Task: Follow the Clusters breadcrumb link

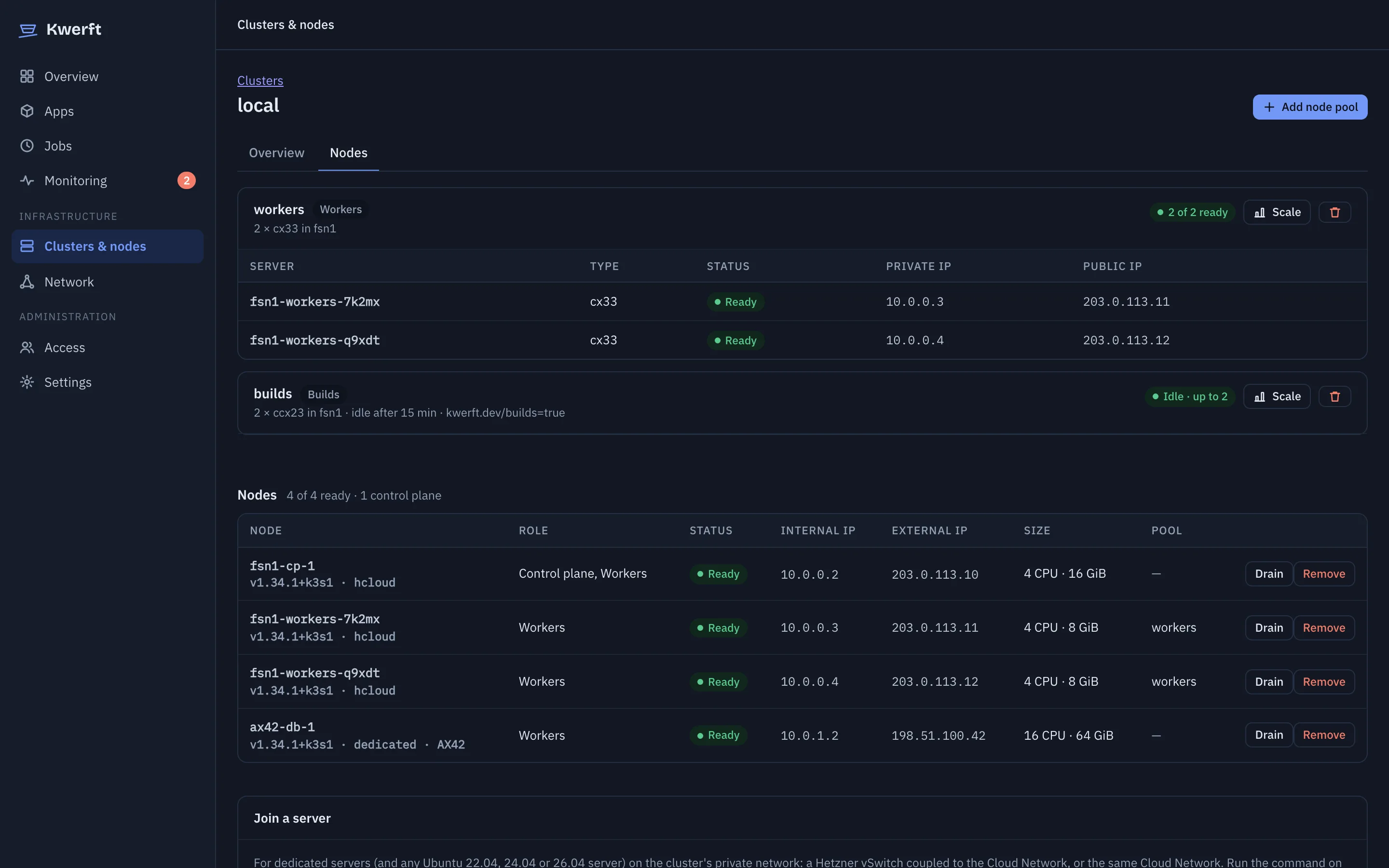Action: click(260, 81)
